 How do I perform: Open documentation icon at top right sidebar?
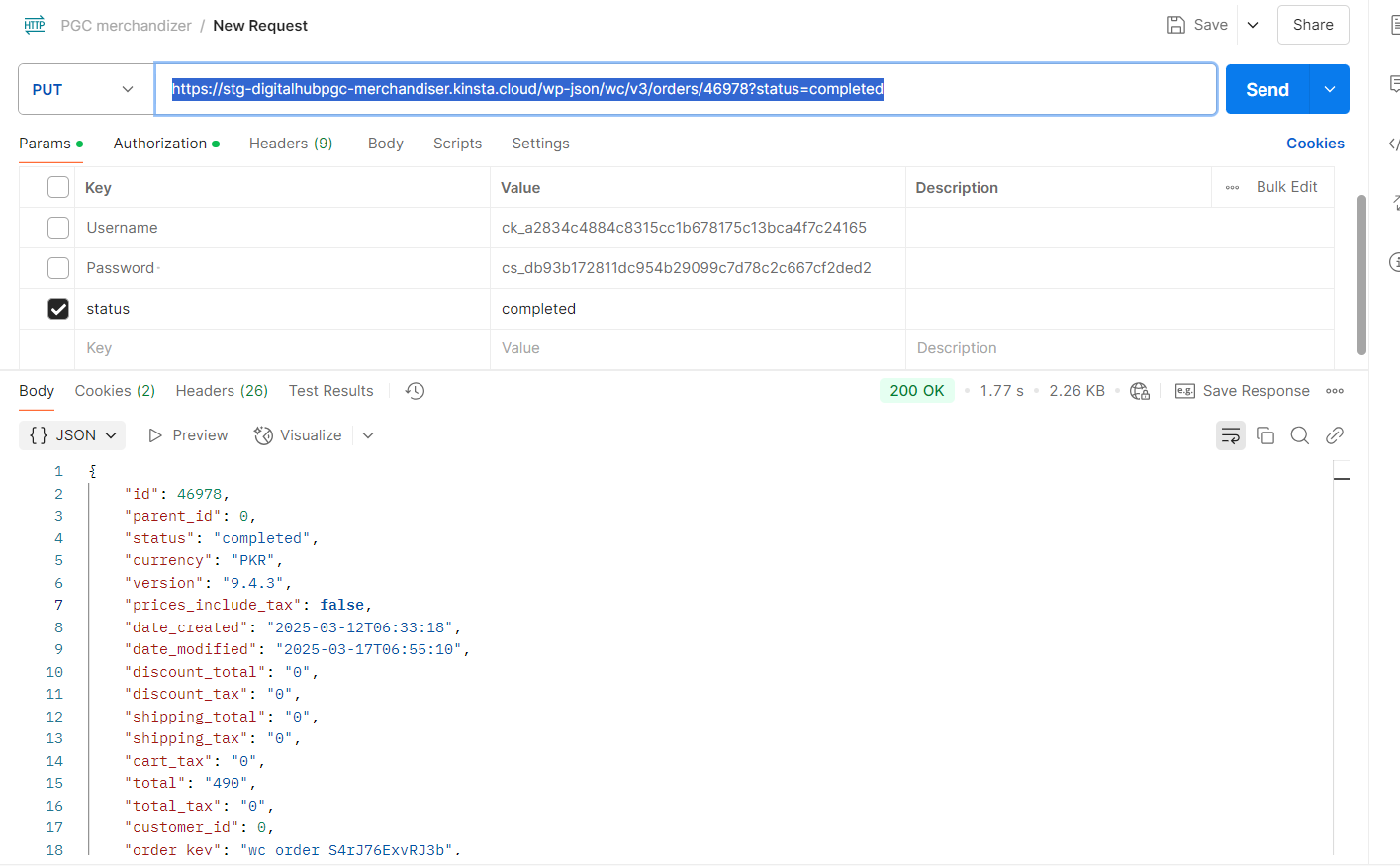1394,25
